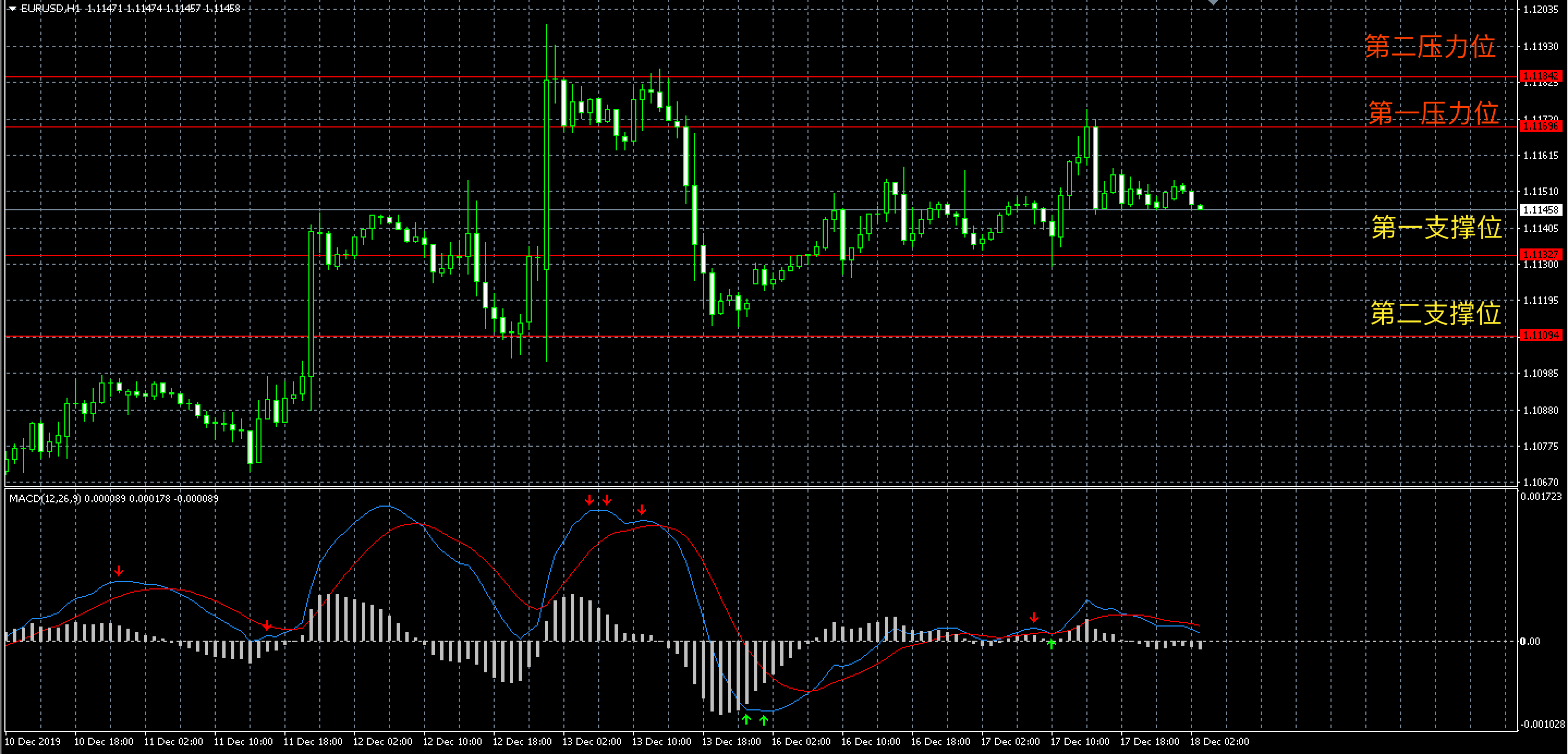1568x754 pixels.
Task: Click the red 1.11696 price tag
Action: point(1541,126)
